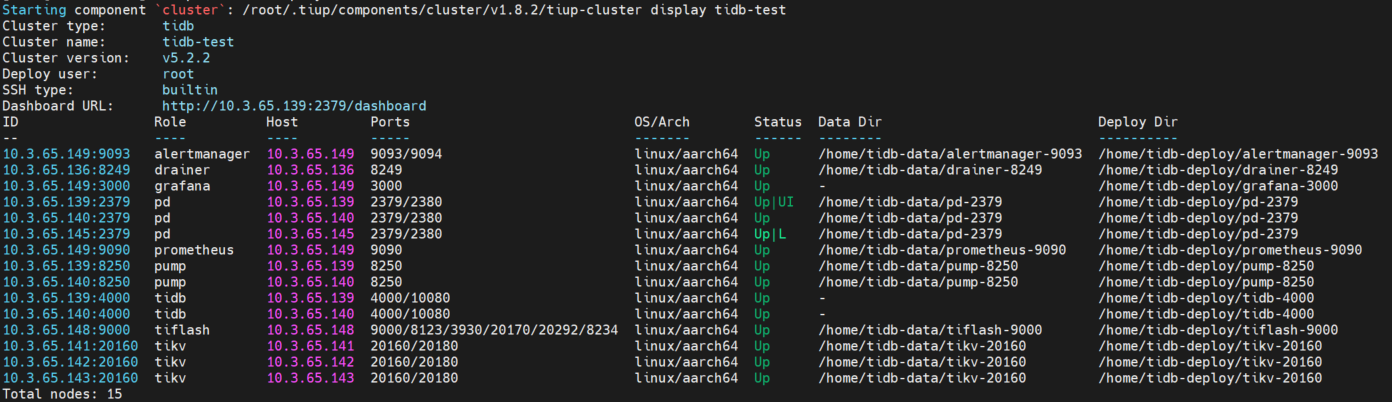Click the cluster name value tidb-test

198,42
